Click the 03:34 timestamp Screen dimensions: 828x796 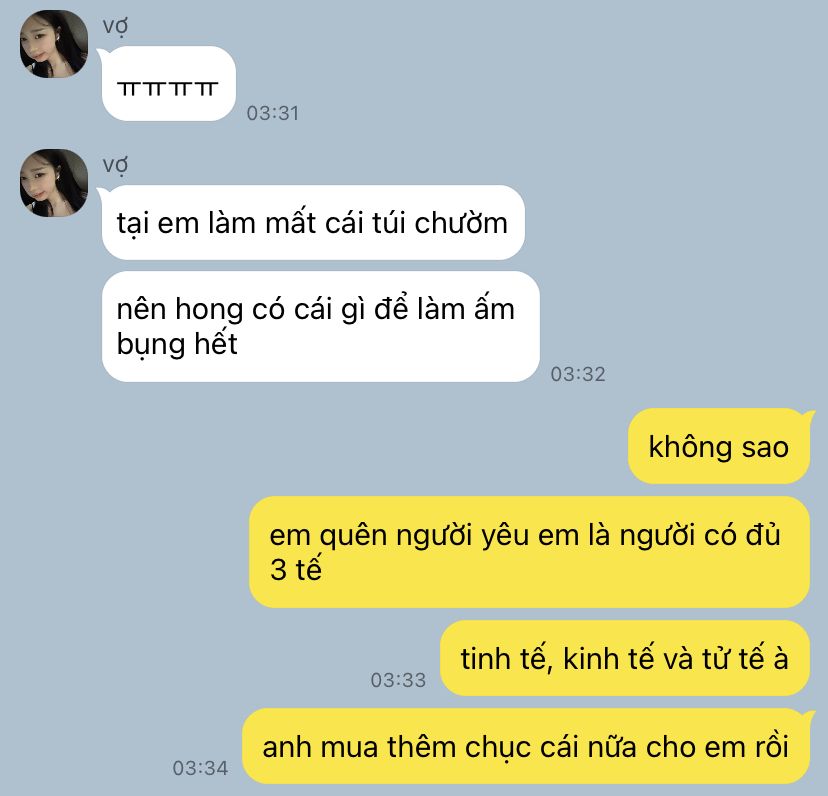200,768
